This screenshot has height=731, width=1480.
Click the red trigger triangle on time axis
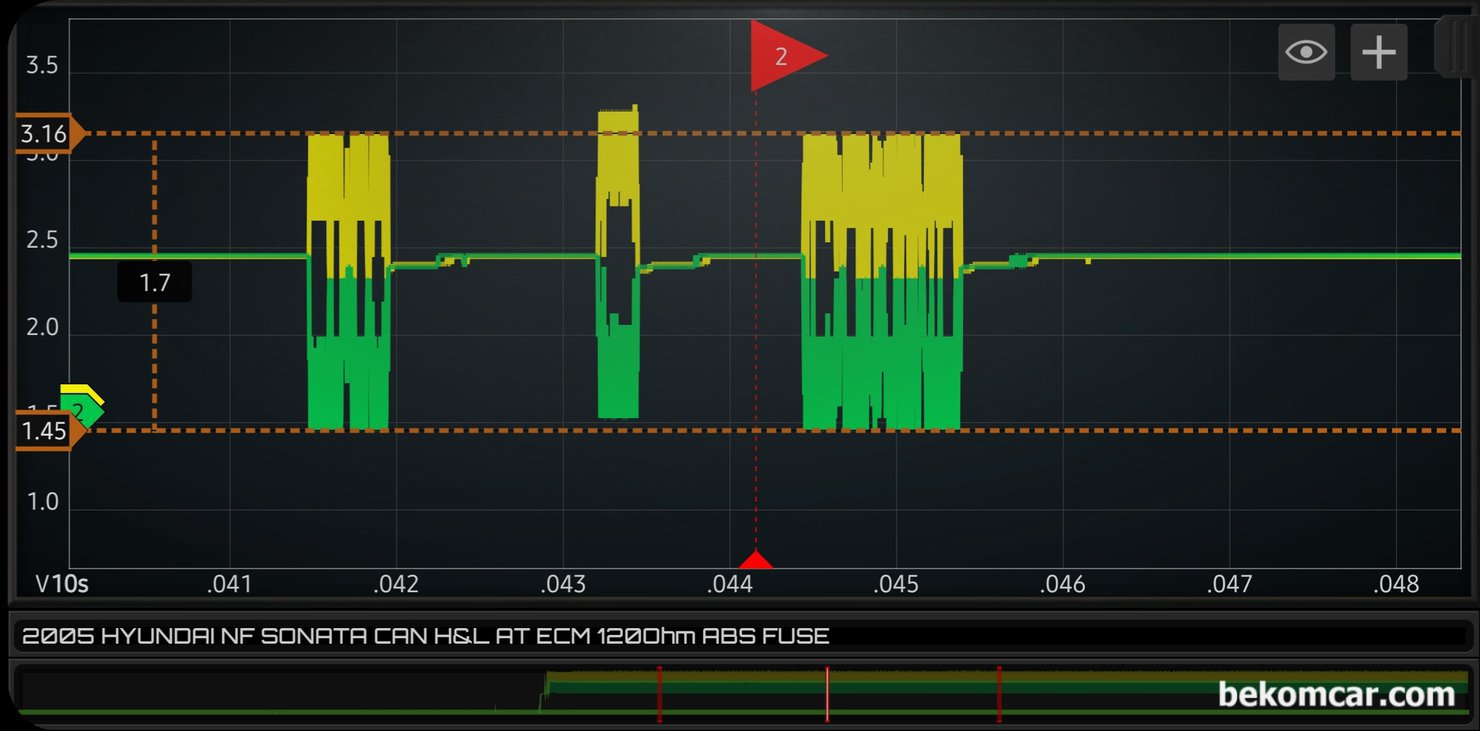[756, 560]
